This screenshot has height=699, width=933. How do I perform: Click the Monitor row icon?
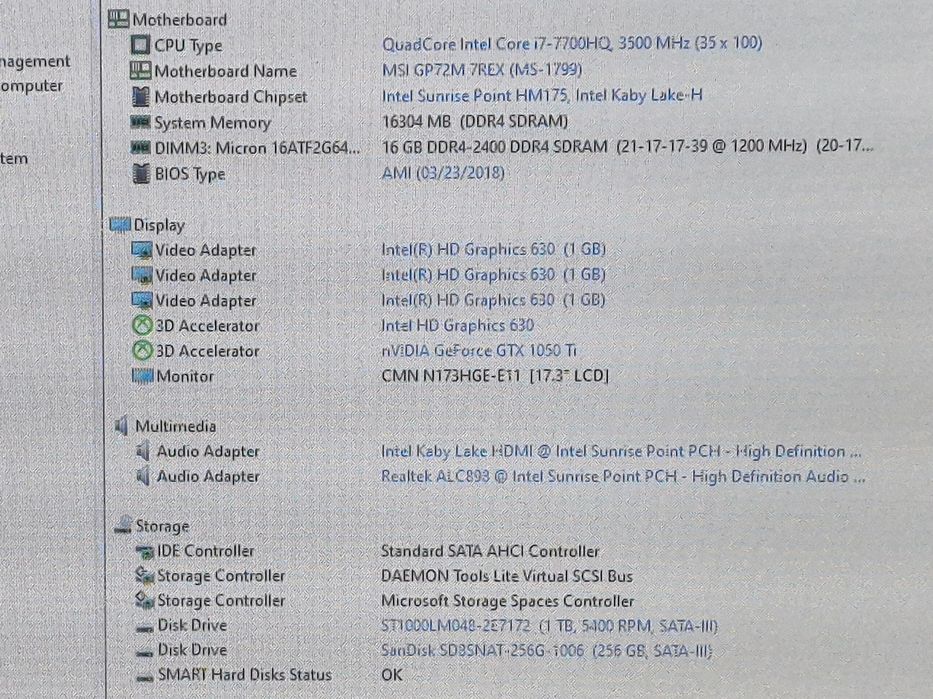point(142,376)
